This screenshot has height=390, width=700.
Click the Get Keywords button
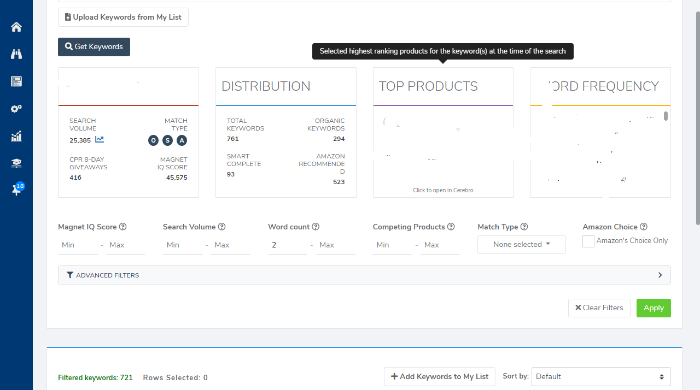(x=94, y=47)
